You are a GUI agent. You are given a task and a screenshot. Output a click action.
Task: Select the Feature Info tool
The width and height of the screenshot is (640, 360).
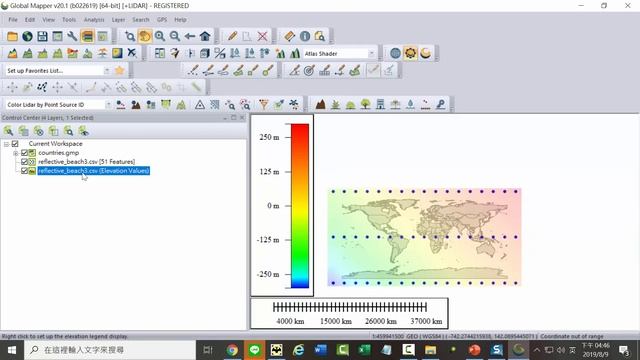point(305,36)
